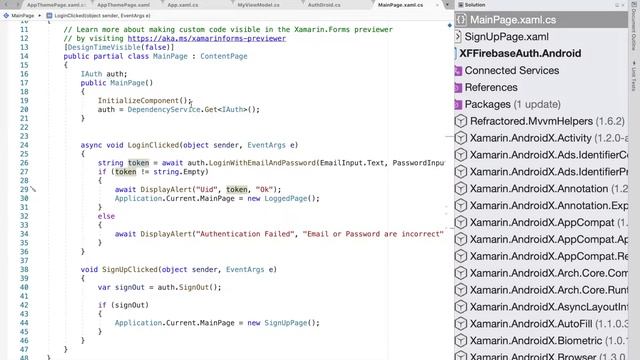Click the "SignUpClicked" method name on line 38
640x360 pixels.
[x=130, y=269]
